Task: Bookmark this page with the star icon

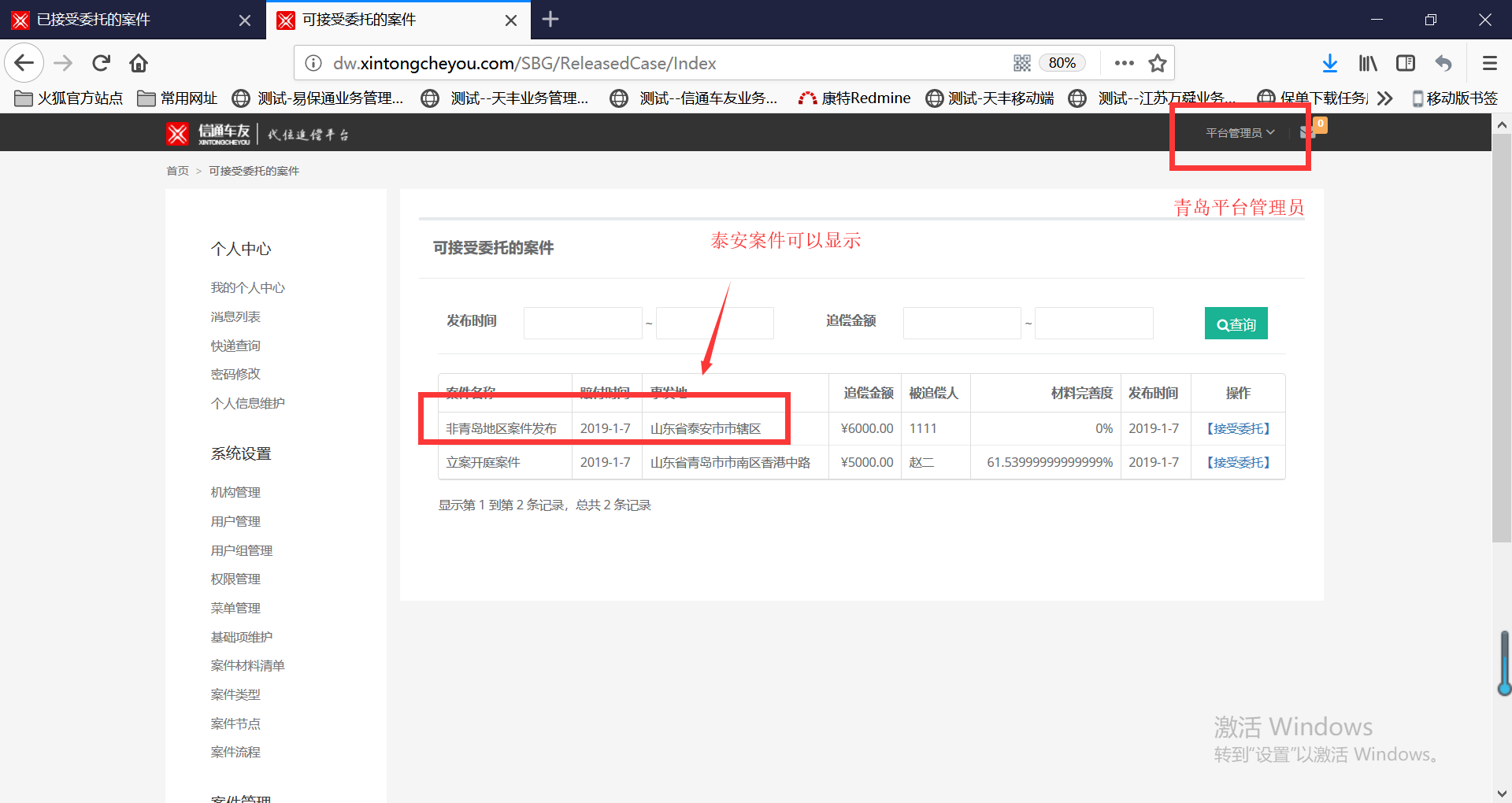Action: pyautogui.click(x=1157, y=63)
